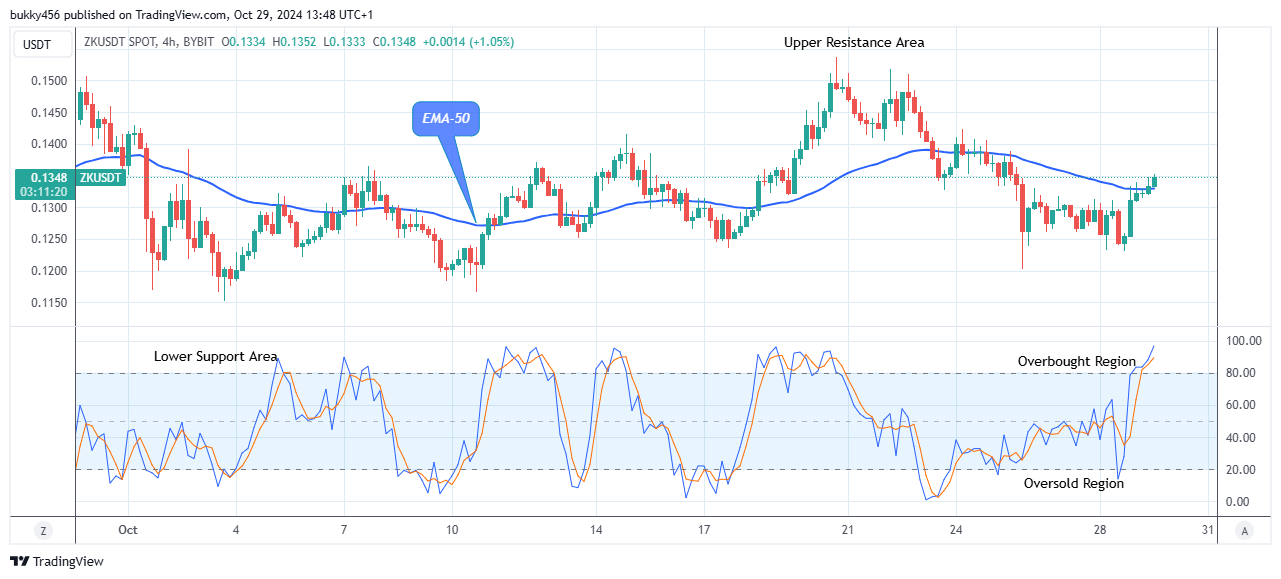Click the low value L0.1333
Screen dimensions: 1281x579
(344, 42)
